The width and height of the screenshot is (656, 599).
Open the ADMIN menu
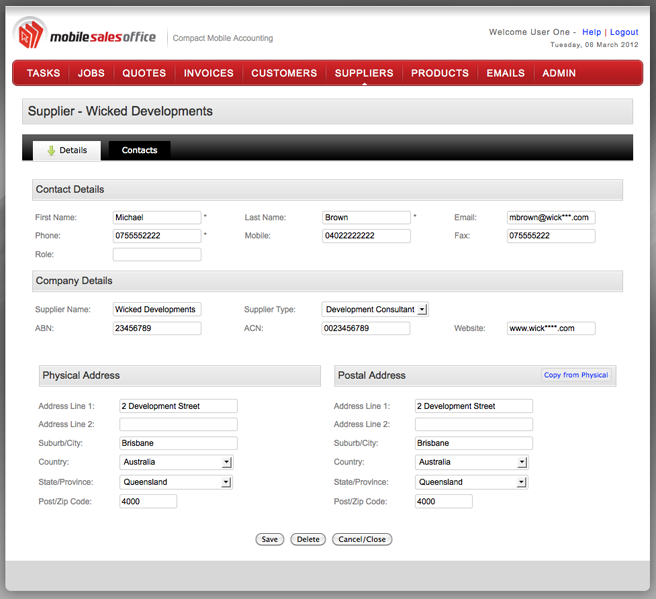[559, 73]
